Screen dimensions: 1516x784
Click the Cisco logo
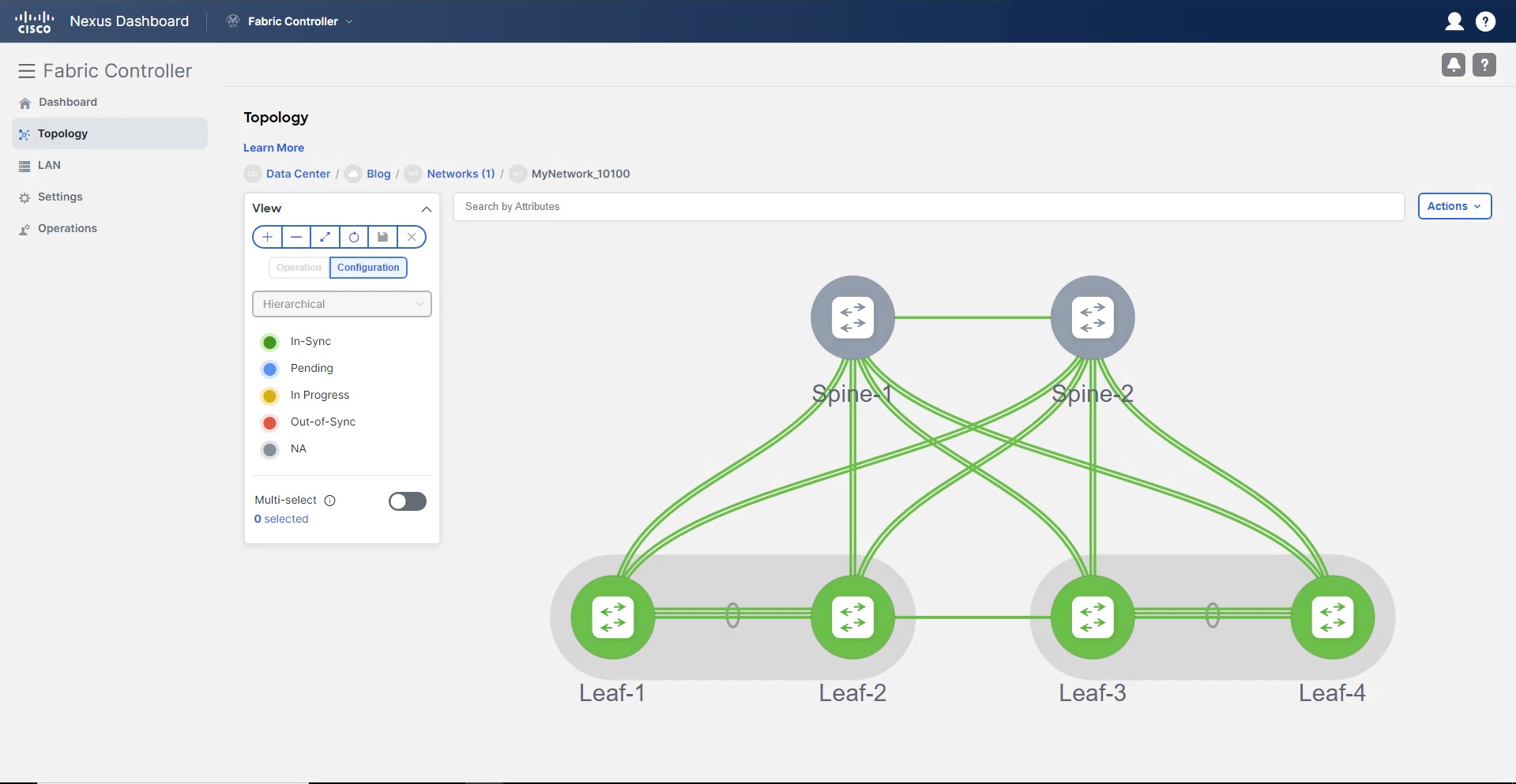(x=34, y=21)
